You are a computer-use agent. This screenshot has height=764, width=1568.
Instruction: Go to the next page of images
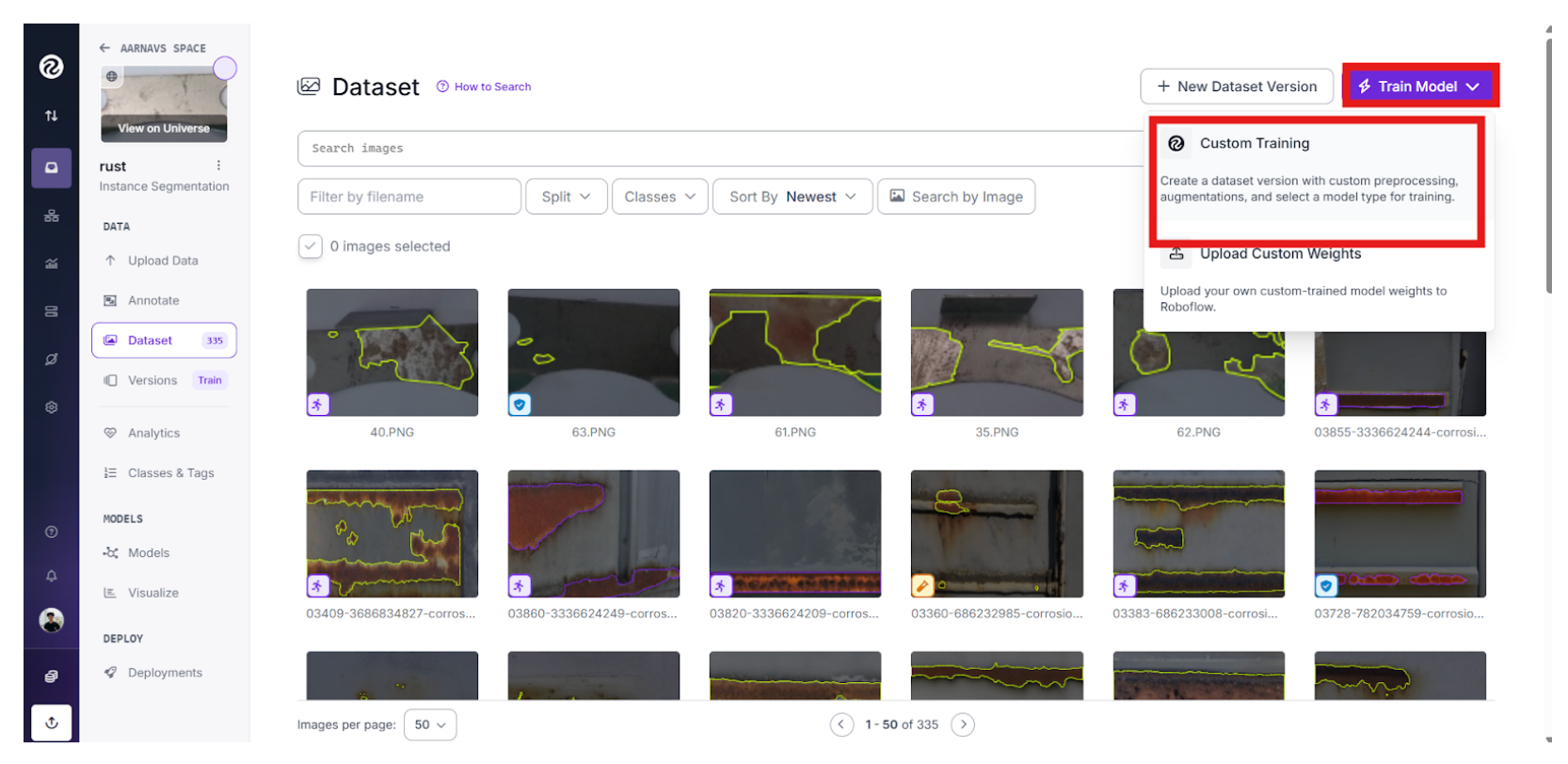(x=962, y=724)
